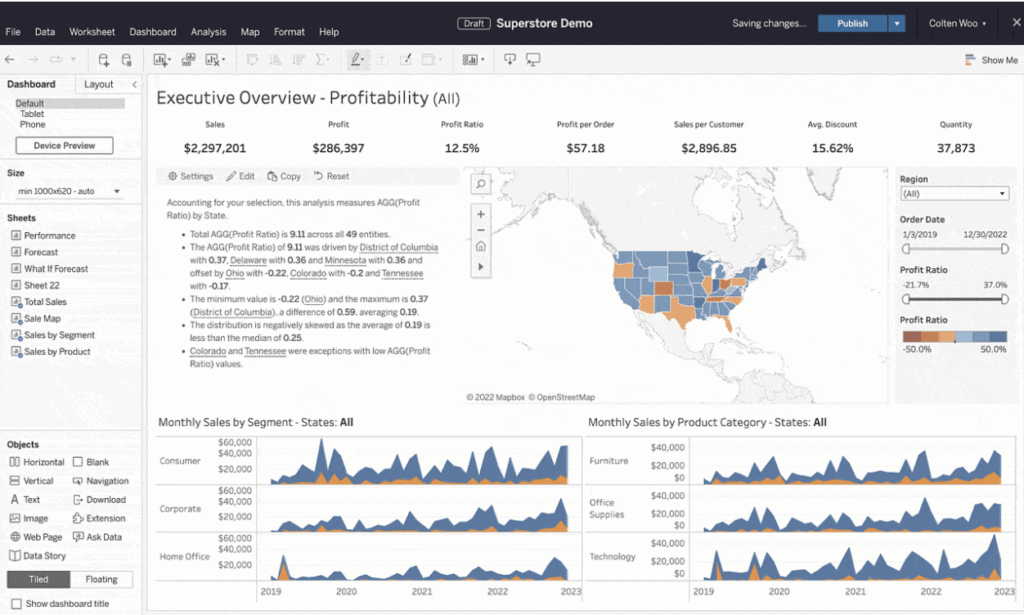Click the Order Date slider left handle

point(906,248)
